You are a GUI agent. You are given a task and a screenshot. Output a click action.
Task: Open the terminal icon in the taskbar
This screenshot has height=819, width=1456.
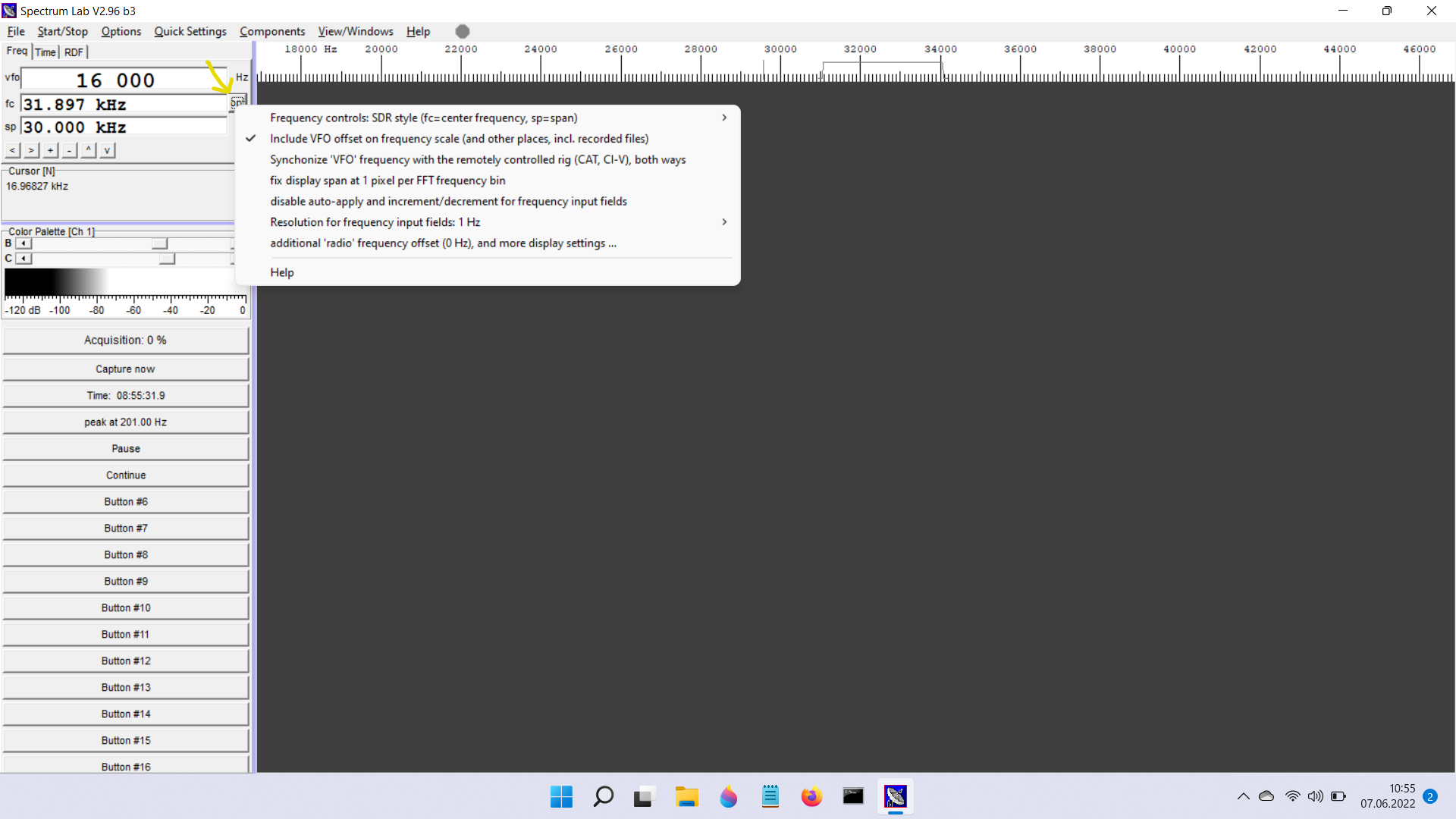point(853,796)
